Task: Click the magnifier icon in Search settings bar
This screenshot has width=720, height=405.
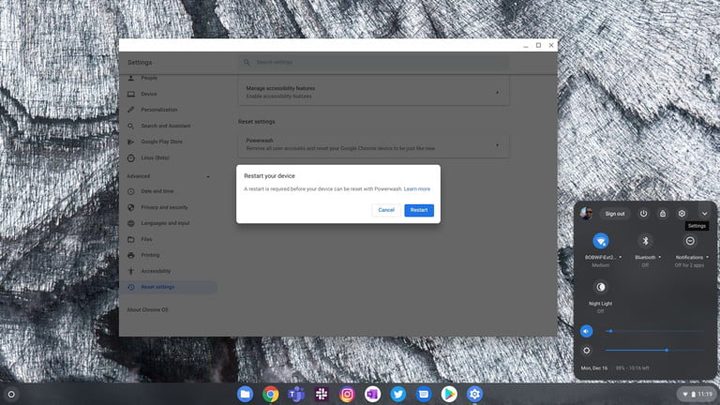Action: (247, 62)
